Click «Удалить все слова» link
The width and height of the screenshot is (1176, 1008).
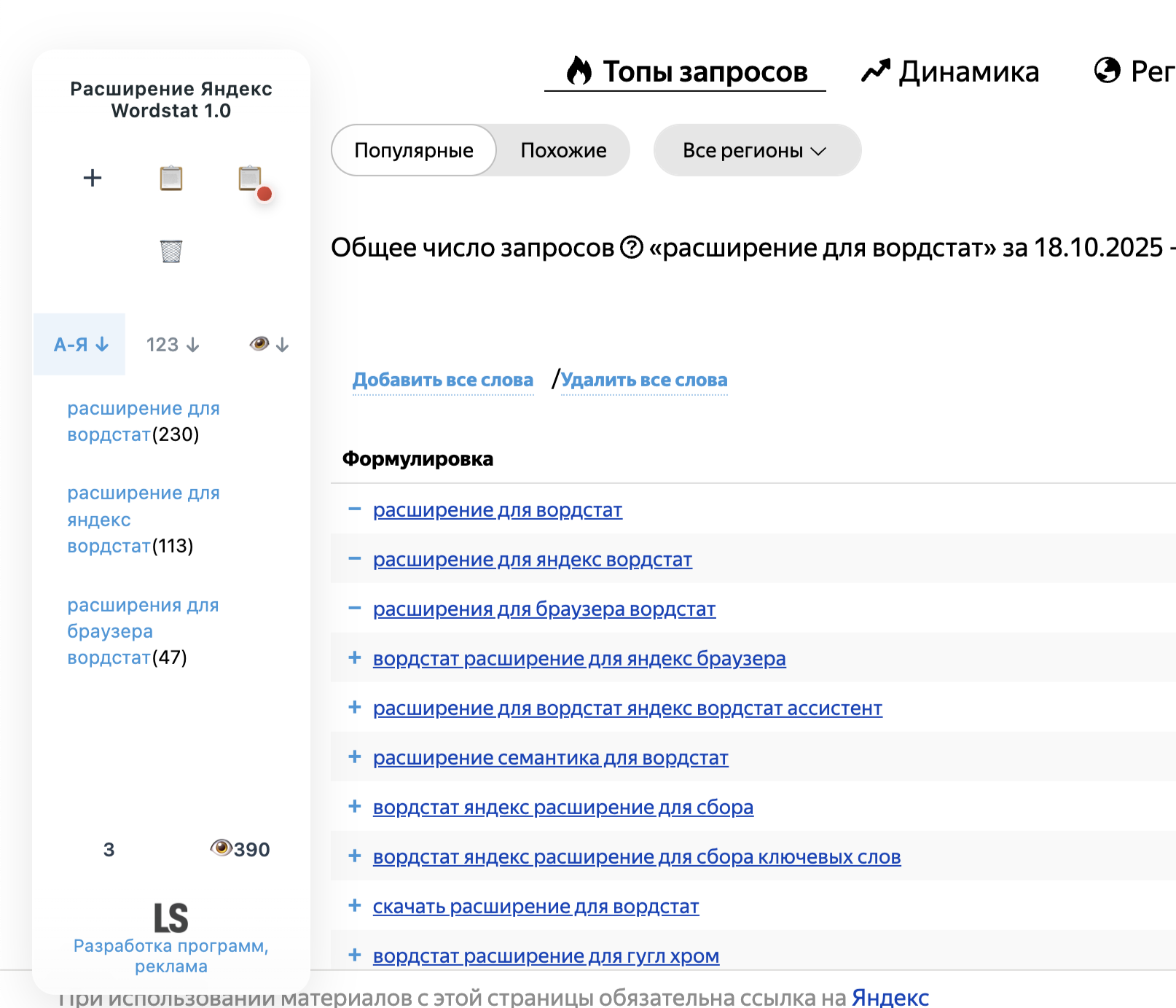click(x=645, y=379)
